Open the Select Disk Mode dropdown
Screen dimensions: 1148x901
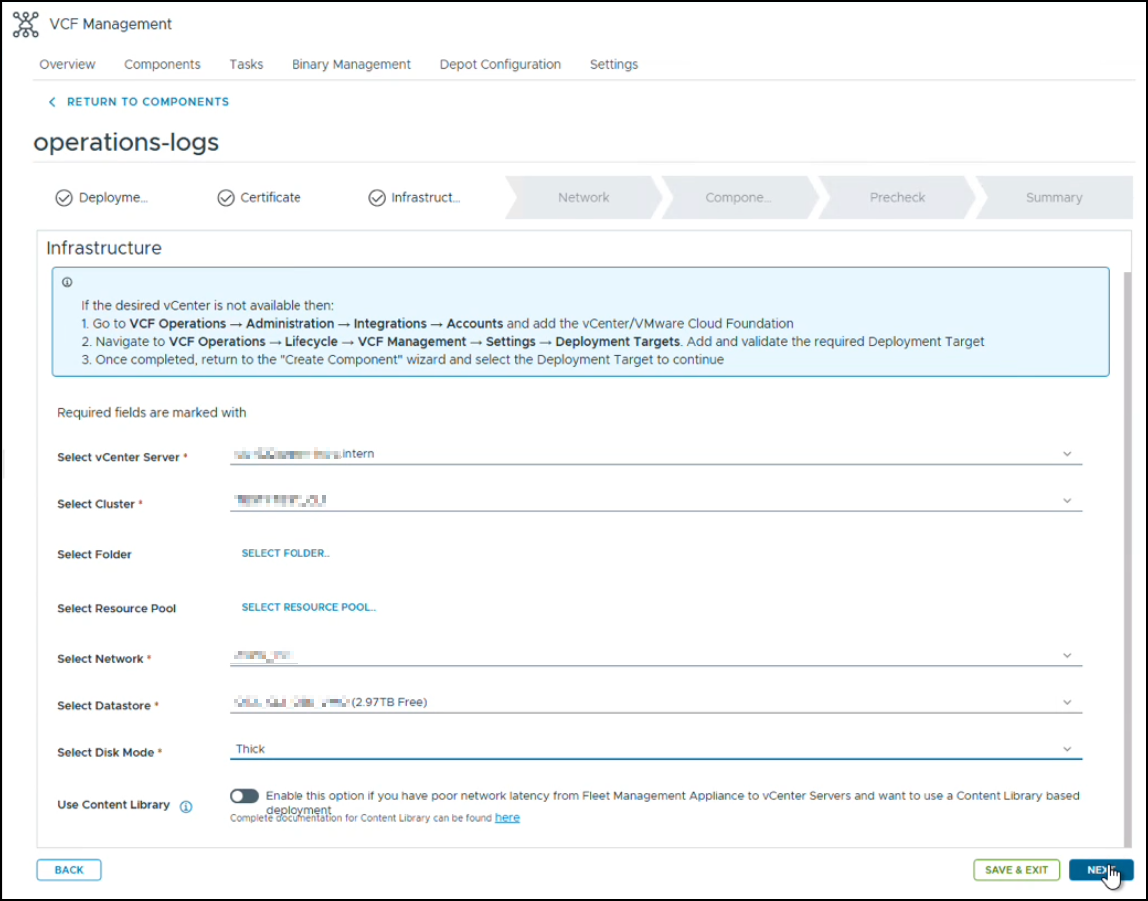[656, 749]
